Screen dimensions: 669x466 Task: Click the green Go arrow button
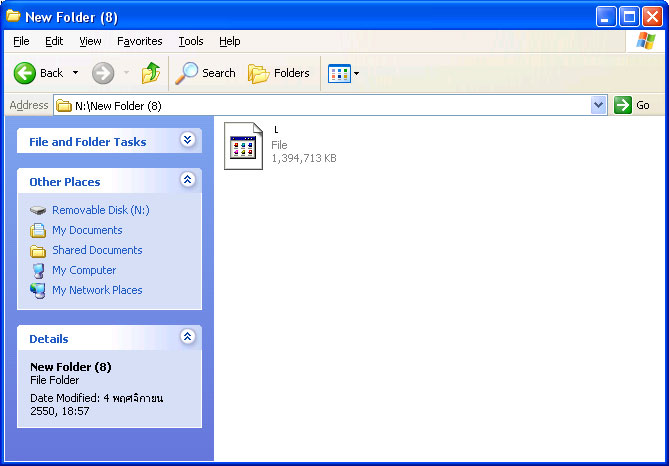(623, 105)
